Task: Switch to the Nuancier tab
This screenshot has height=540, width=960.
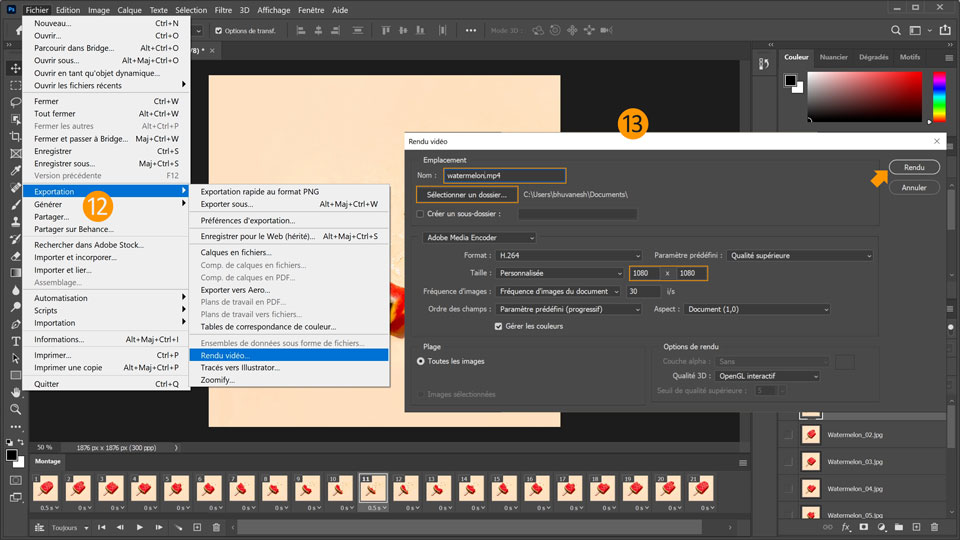Action: 833,57
